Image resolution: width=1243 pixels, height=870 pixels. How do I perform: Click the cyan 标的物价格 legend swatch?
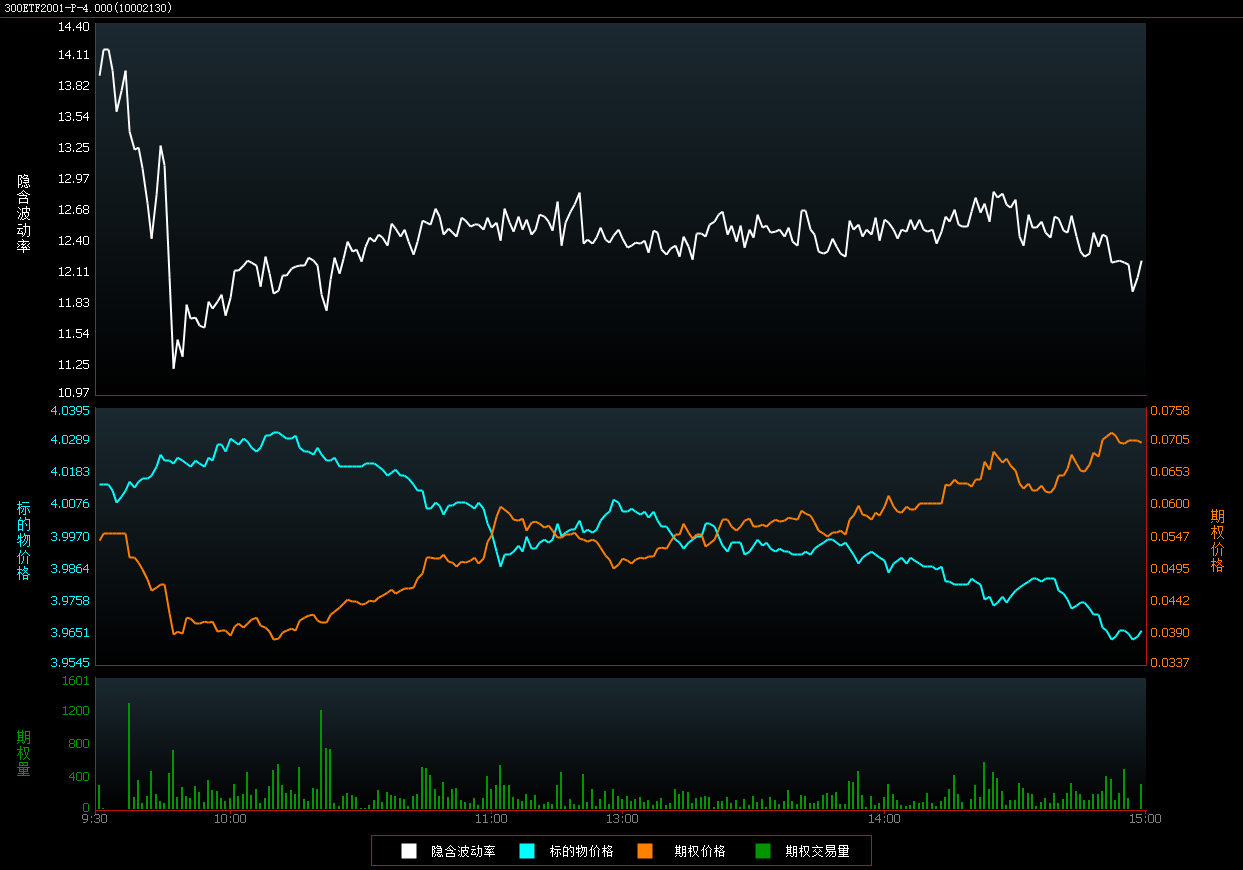(527, 851)
